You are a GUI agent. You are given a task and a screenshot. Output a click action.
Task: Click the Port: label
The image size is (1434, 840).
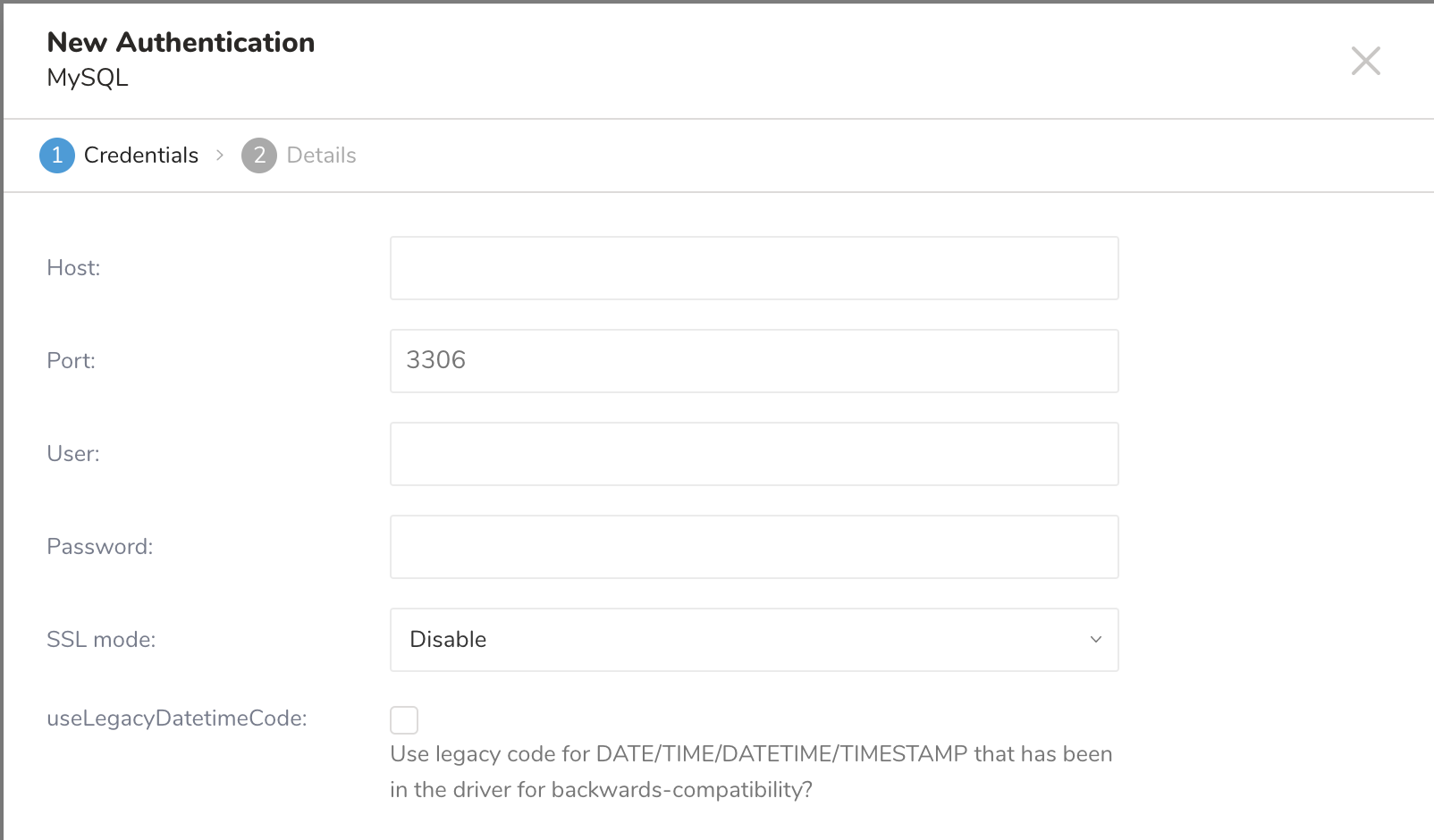[71, 361]
